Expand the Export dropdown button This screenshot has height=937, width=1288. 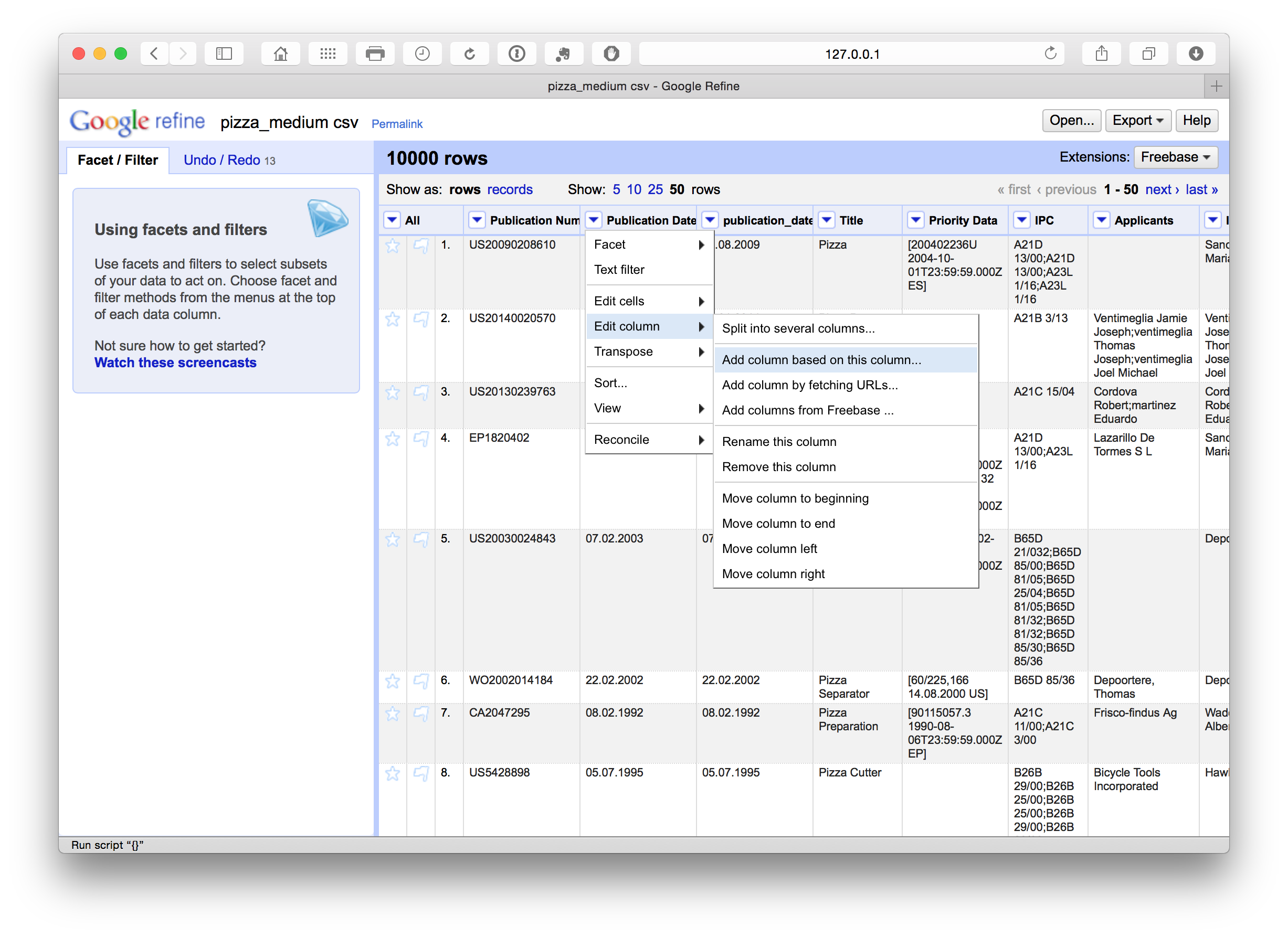(x=1137, y=120)
